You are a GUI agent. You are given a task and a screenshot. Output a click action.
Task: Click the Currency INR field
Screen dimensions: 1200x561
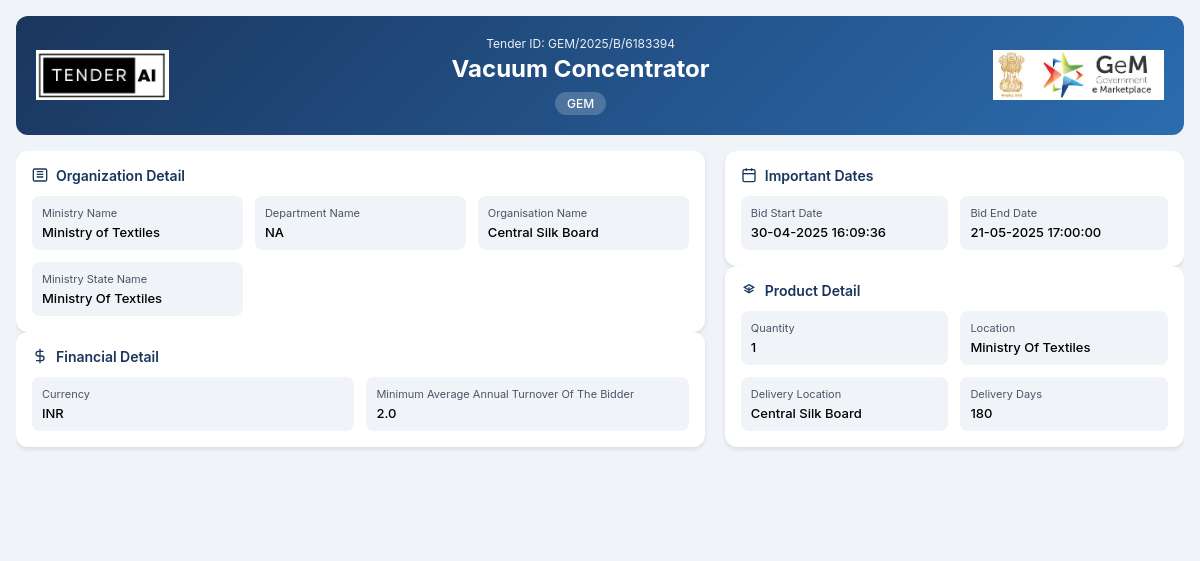(193, 404)
